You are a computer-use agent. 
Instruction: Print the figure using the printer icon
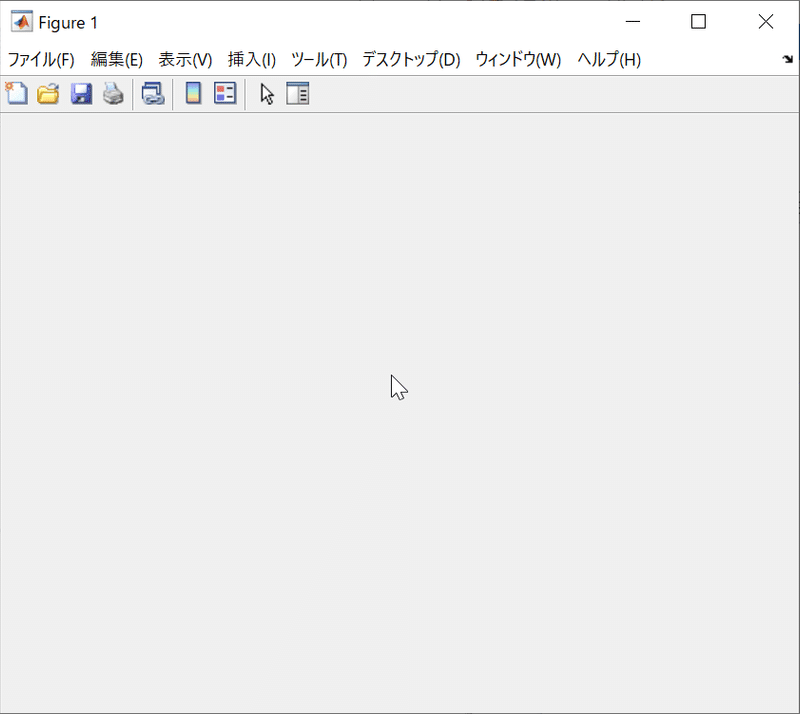pos(113,93)
